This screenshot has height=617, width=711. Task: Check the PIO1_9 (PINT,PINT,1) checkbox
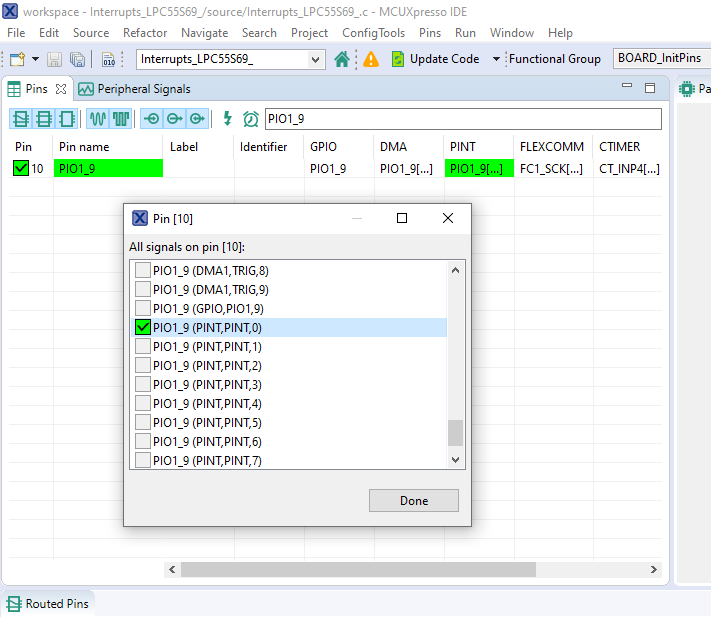[143, 346]
